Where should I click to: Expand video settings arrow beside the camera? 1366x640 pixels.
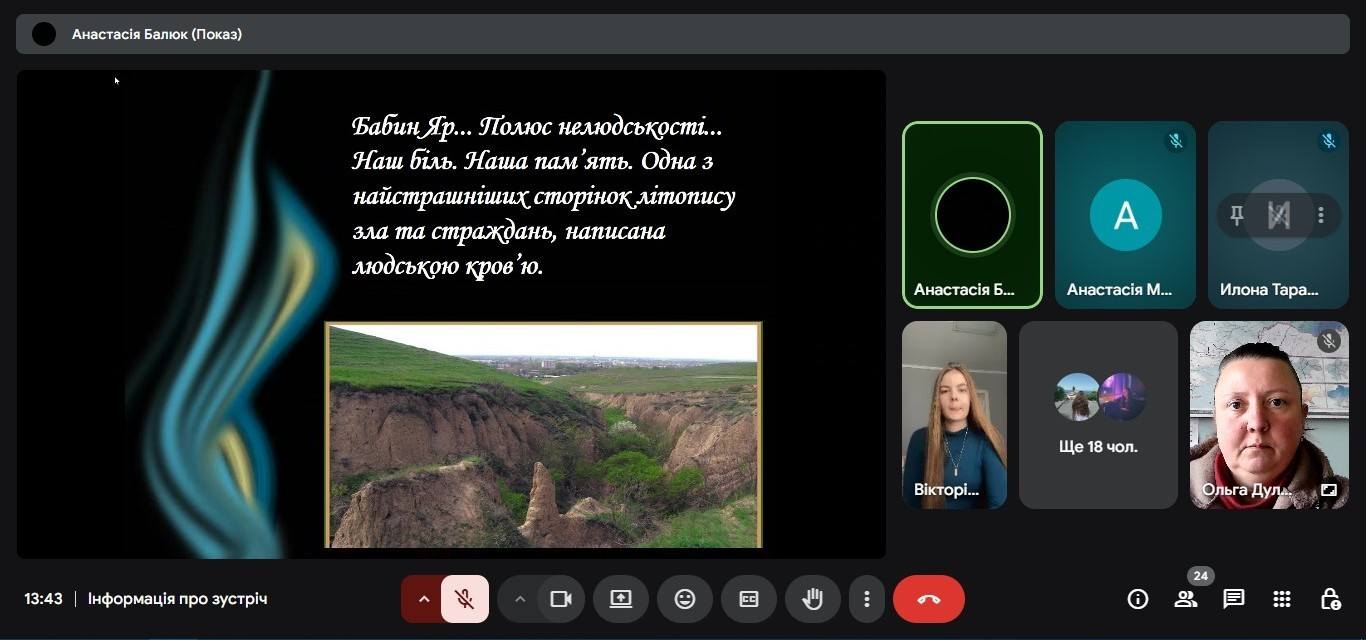519,599
